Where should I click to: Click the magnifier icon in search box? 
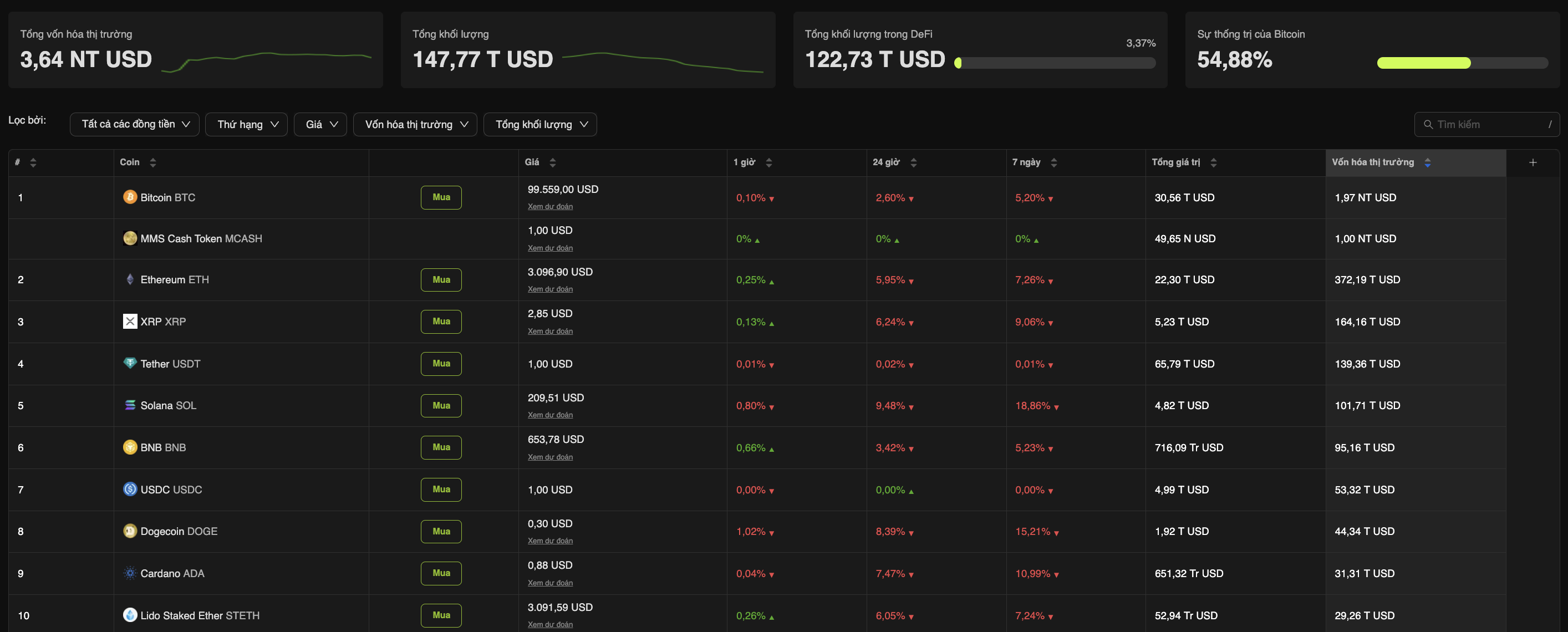[x=1428, y=124]
